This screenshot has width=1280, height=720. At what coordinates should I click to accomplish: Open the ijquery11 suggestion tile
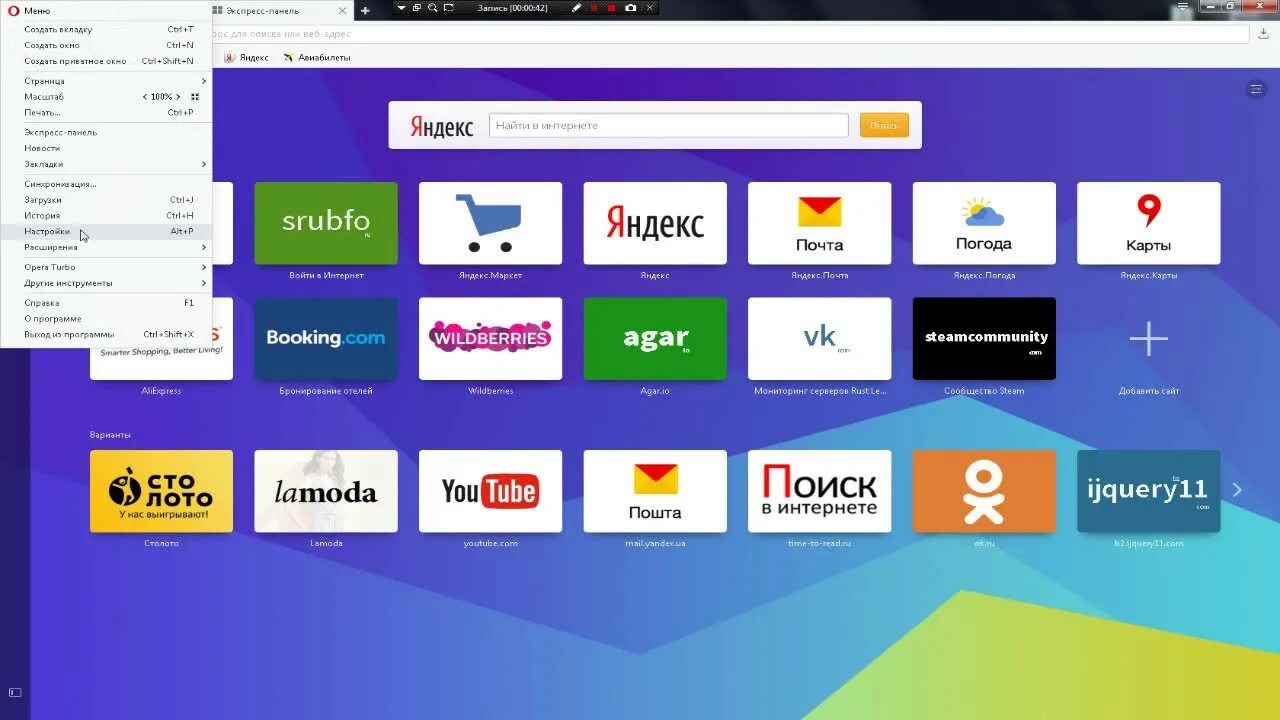pos(1148,491)
